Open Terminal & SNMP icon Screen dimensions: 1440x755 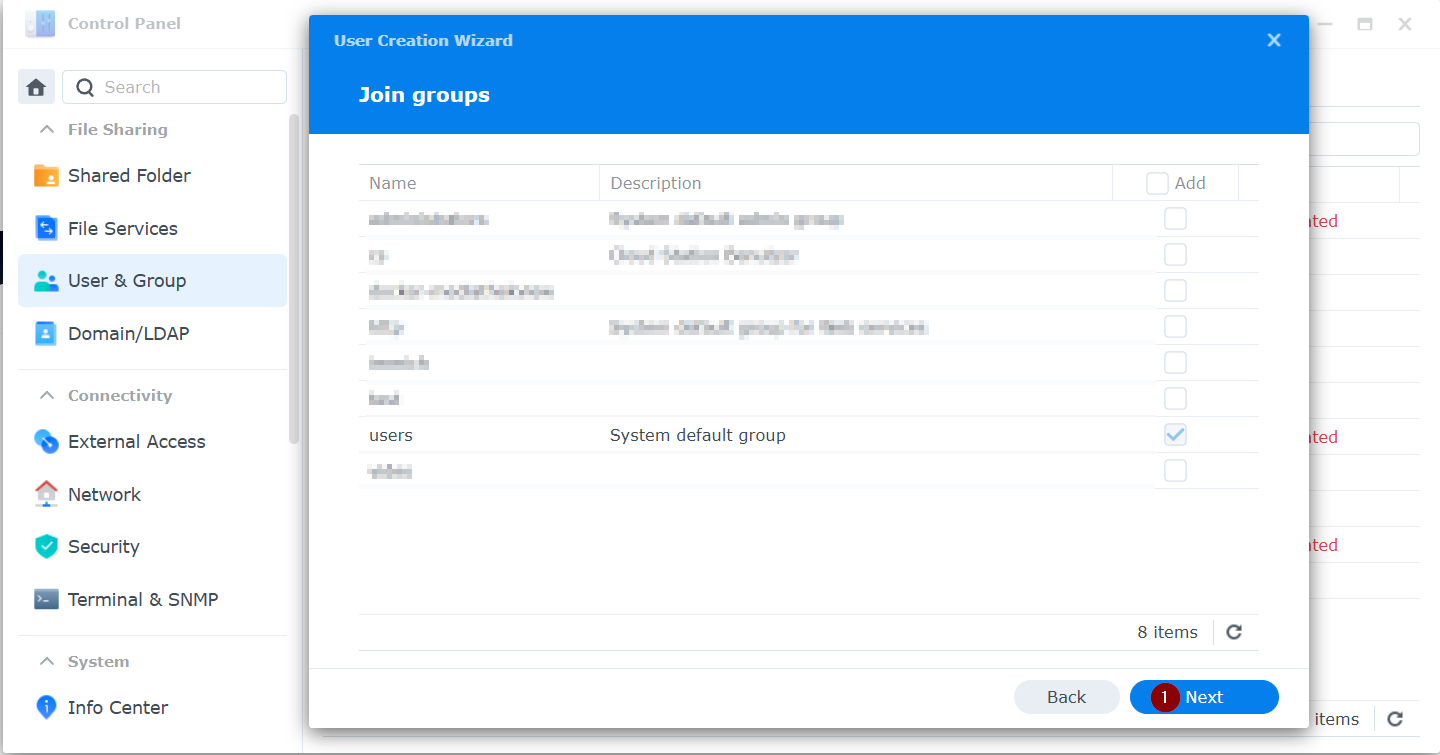click(46, 599)
